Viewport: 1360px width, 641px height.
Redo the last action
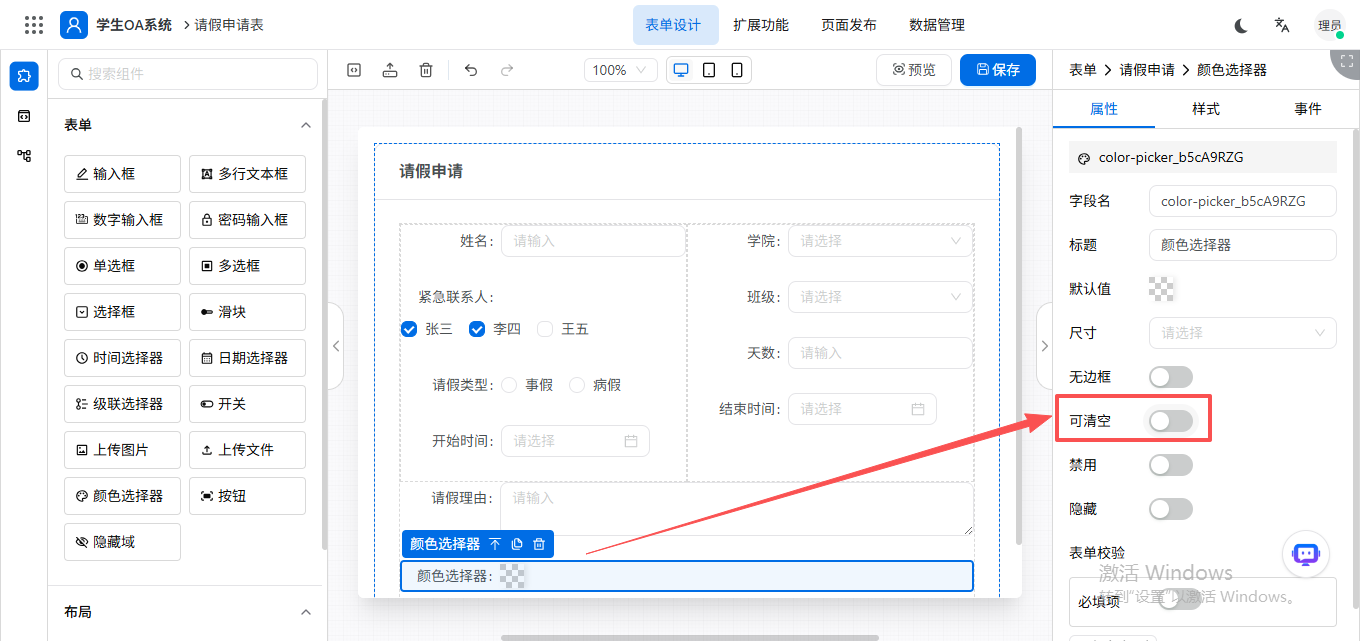point(507,70)
